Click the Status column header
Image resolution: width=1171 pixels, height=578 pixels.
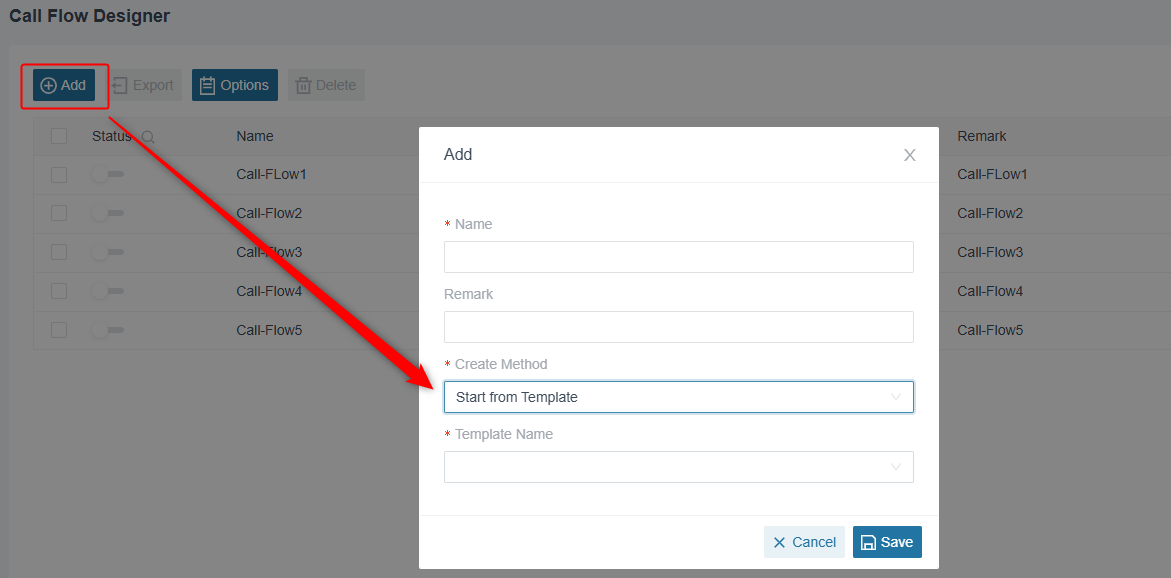[112, 136]
